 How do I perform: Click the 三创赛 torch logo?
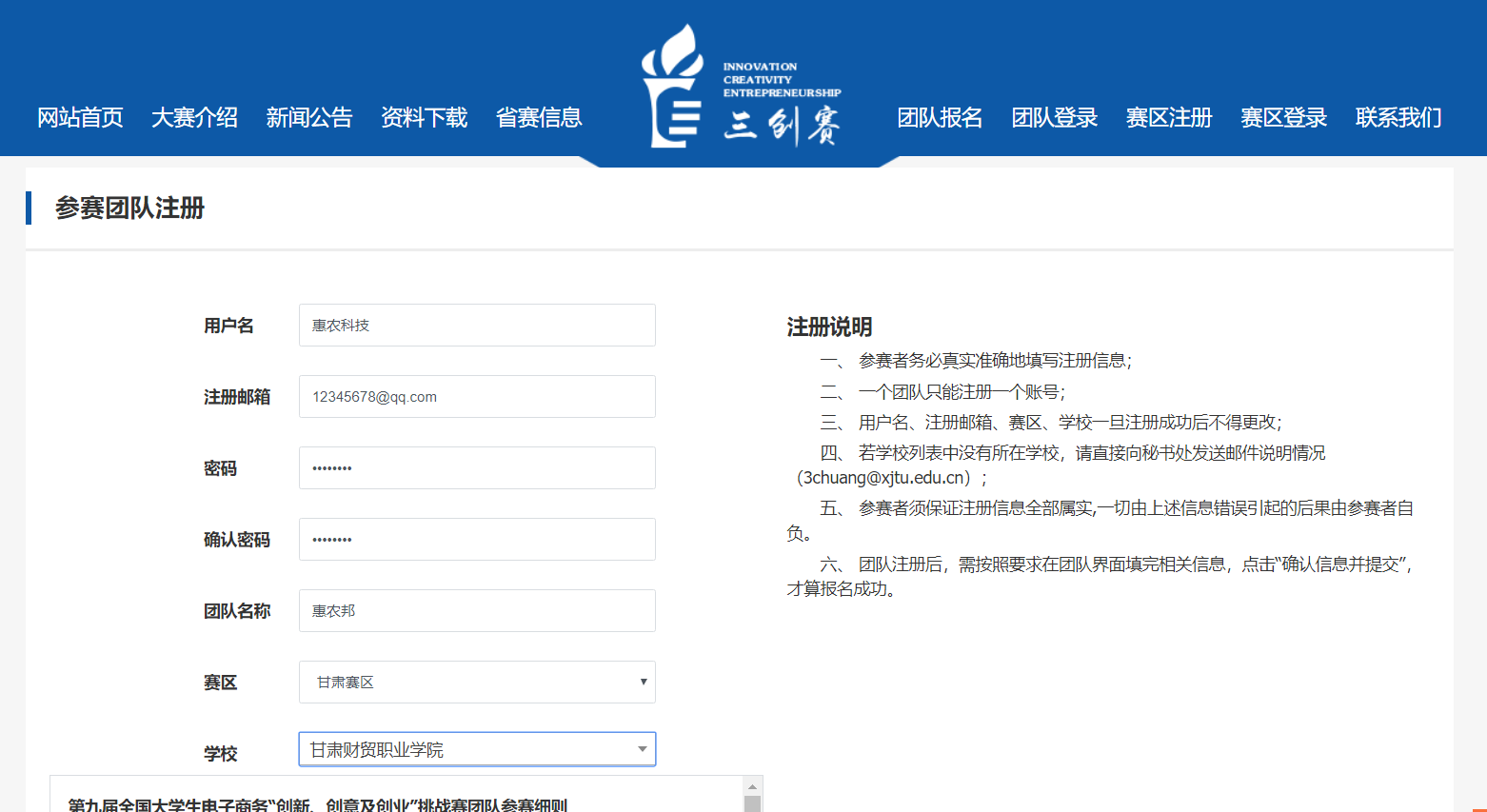[673, 88]
